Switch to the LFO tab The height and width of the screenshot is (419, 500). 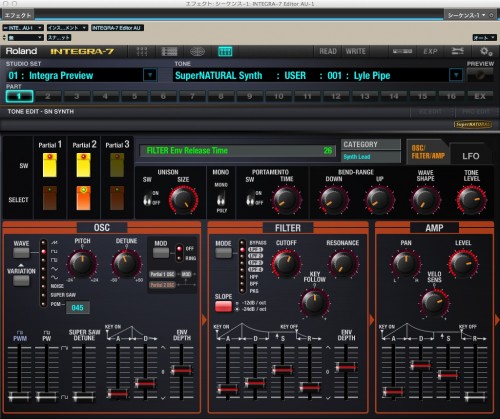click(470, 156)
